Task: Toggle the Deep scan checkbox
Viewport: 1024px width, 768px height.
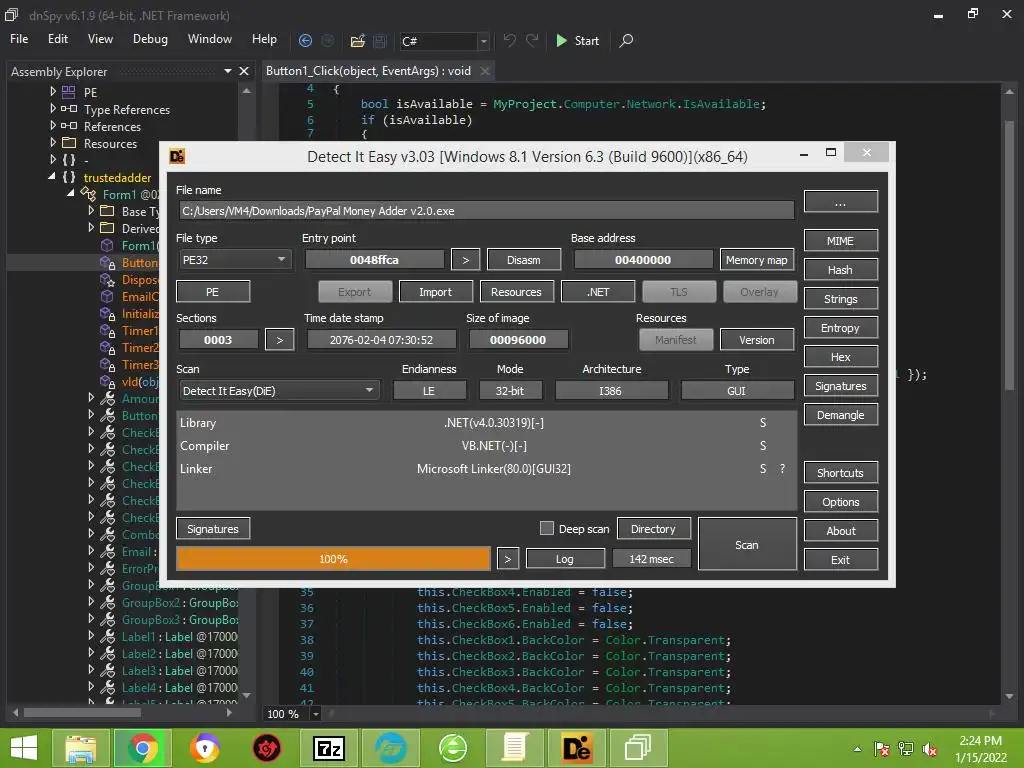Action: pyautogui.click(x=547, y=528)
